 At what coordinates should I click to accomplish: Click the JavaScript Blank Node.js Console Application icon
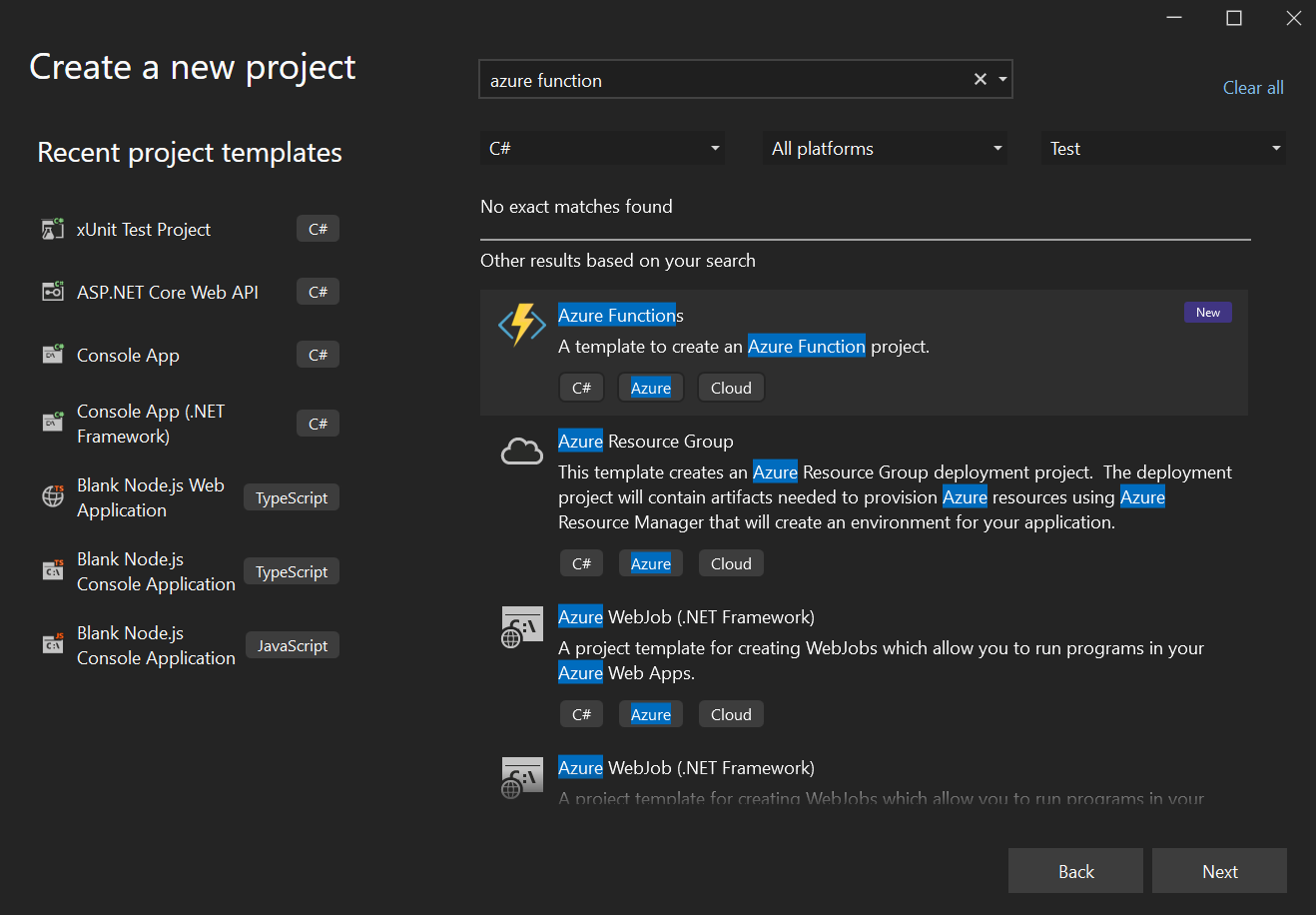coord(53,644)
